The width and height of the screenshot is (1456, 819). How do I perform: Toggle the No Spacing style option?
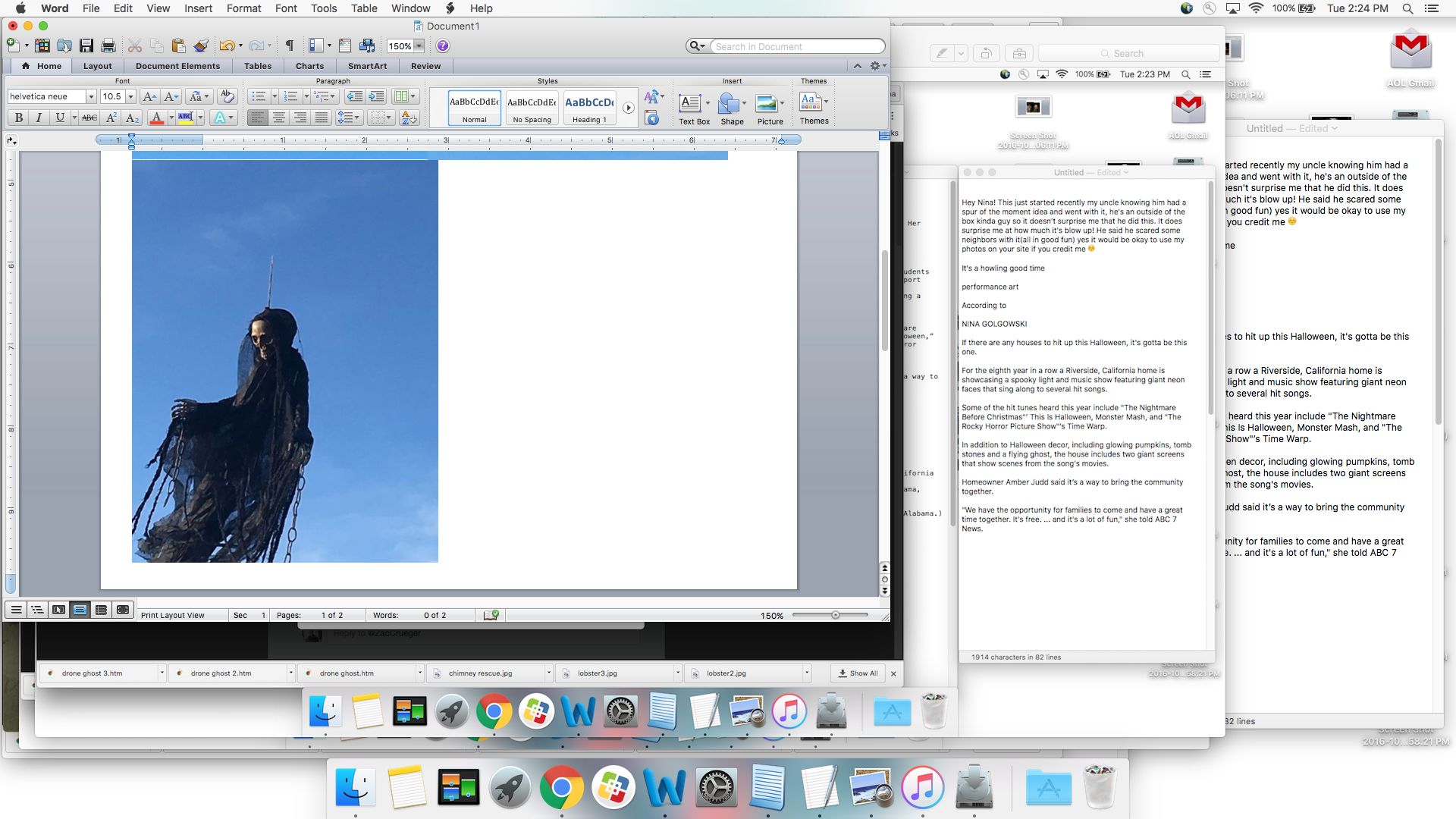coord(531,107)
